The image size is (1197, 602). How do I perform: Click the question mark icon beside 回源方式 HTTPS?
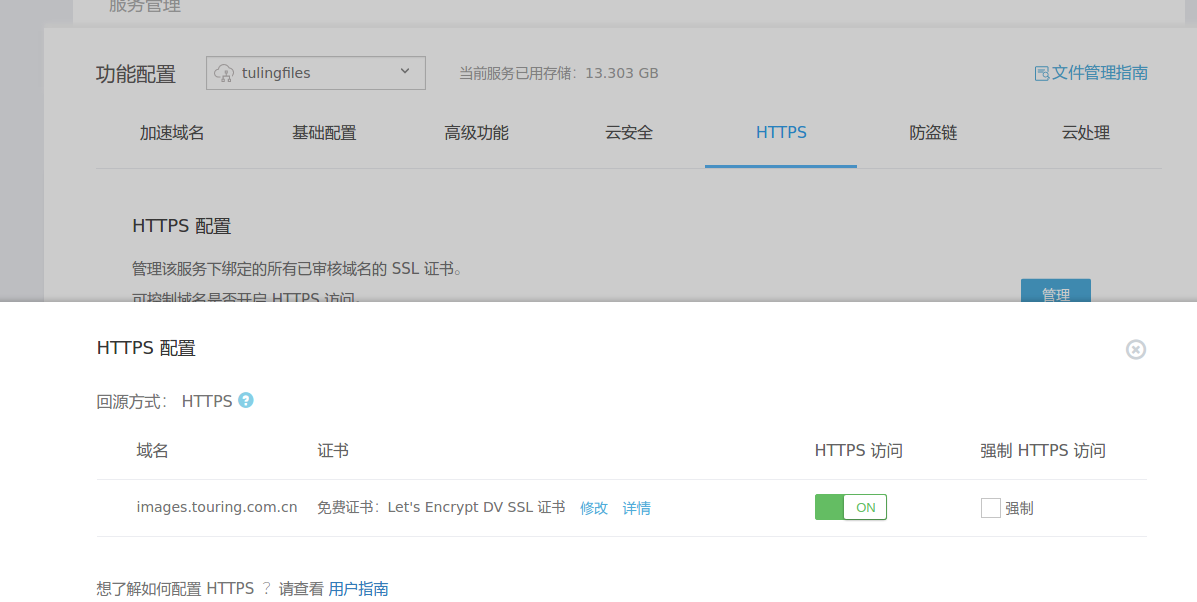(245, 400)
